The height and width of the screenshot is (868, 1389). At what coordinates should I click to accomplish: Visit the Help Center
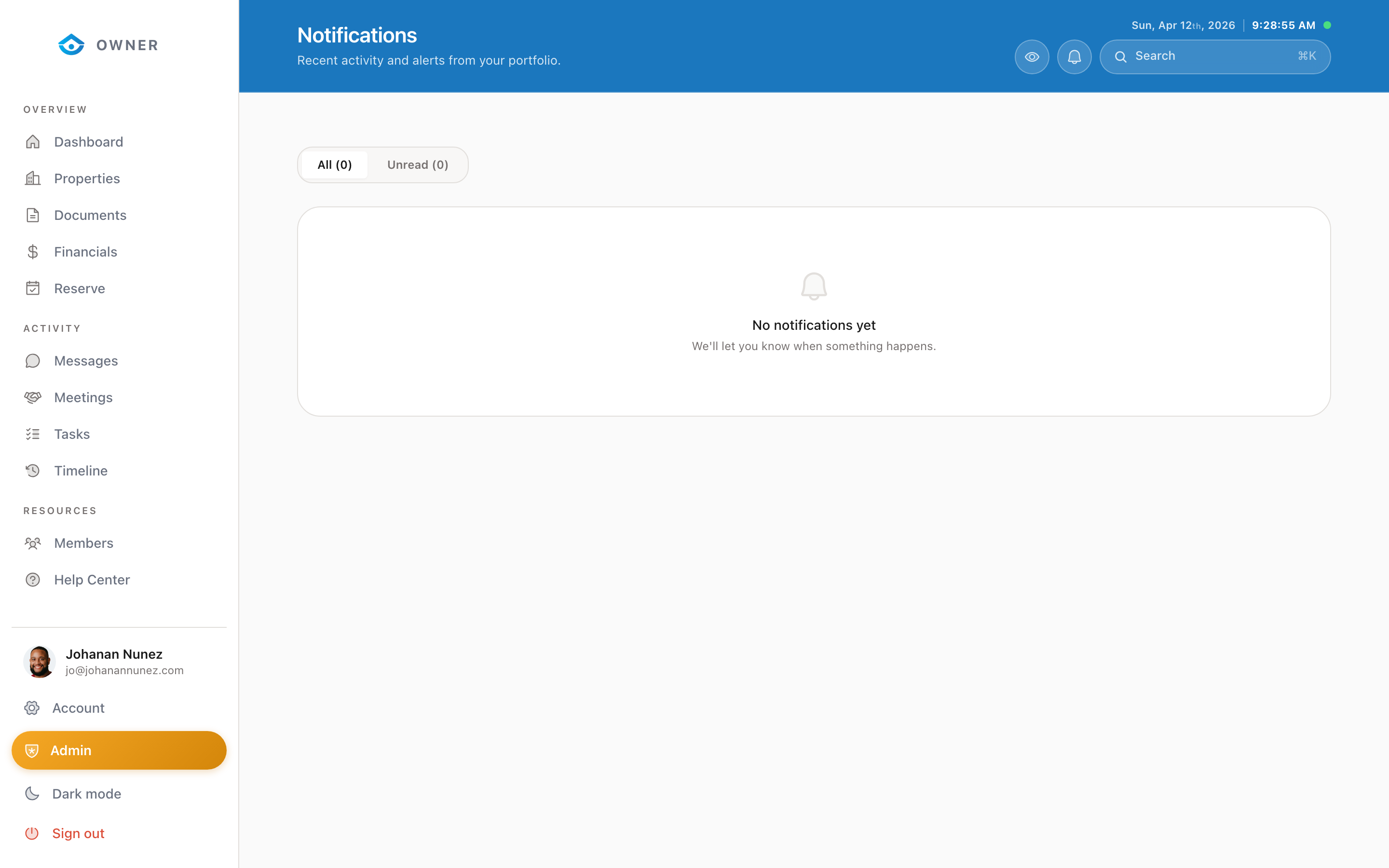pyautogui.click(x=92, y=579)
